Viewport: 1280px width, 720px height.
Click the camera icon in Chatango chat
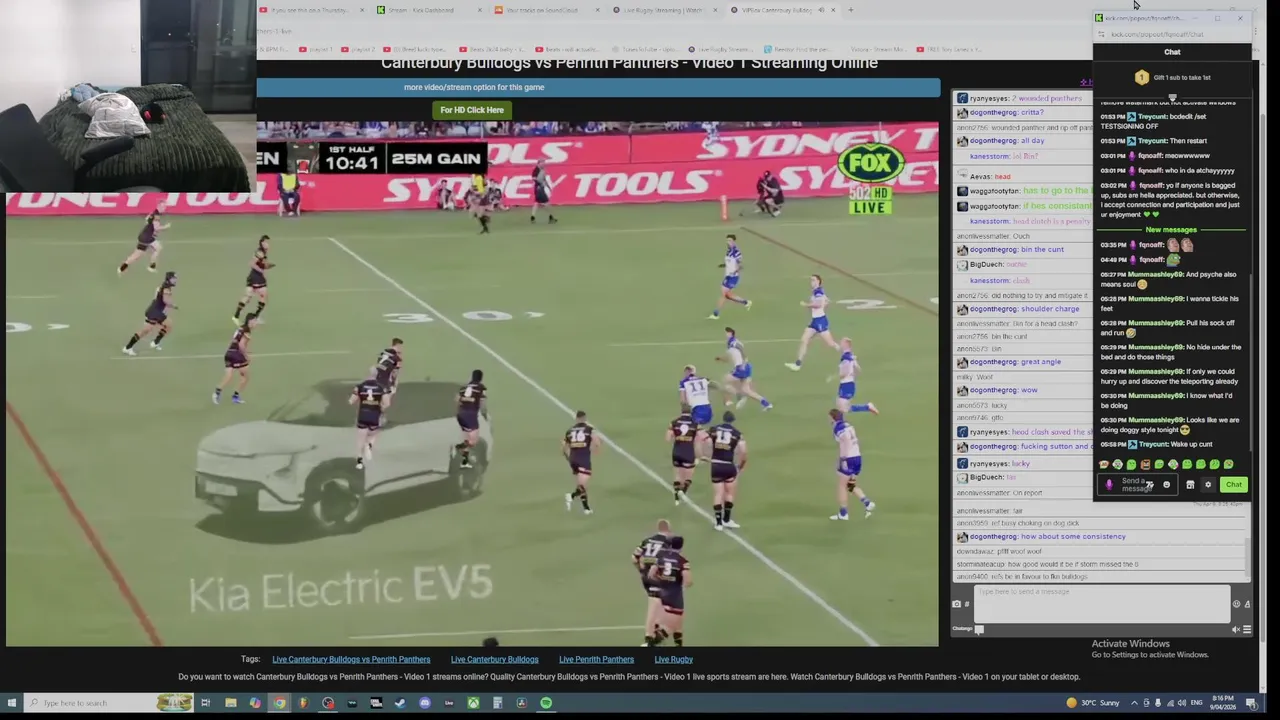(956, 604)
